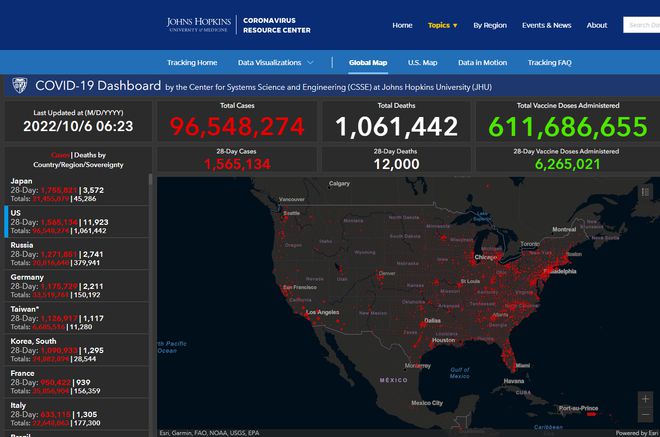The width and height of the screenshot is (660, 437).
Task: Click the search input field
Action: (641, 25)
